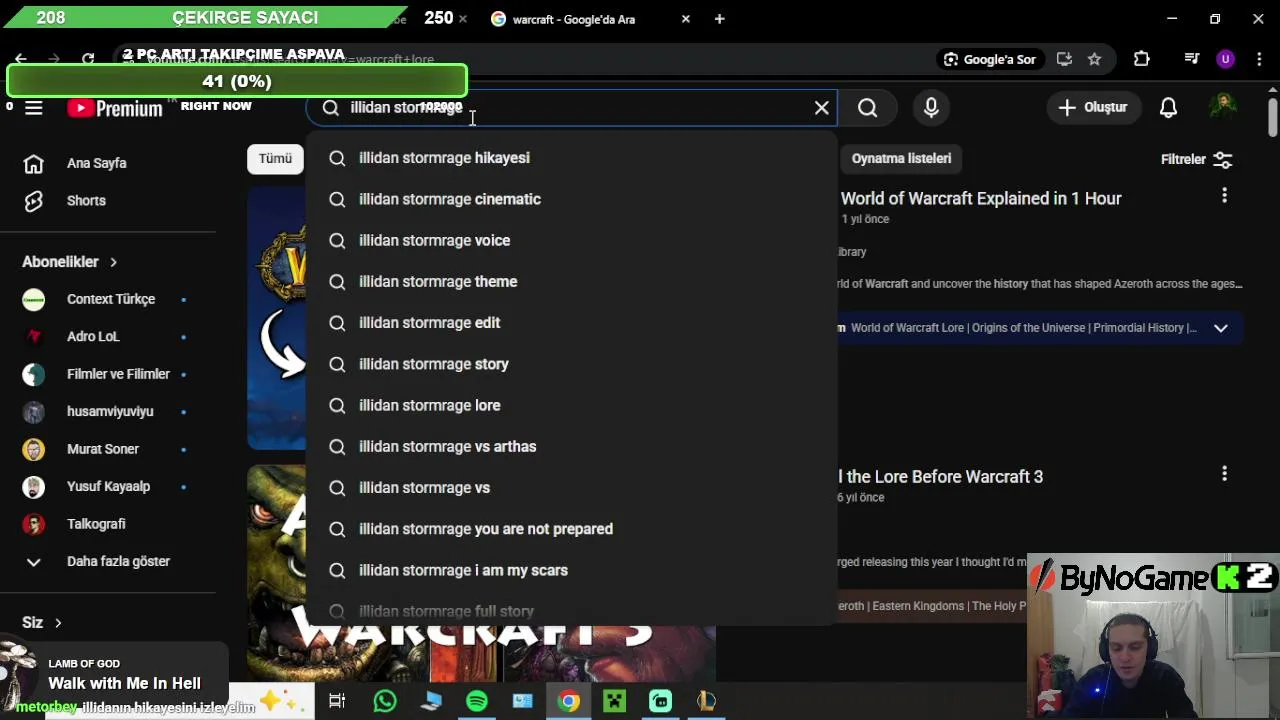The width and height of the screenshot is (1280, 720).
Task: Open options for Lore Before Warcraft 3 video
Action: pyautogui.click(x=1224, y=474)
